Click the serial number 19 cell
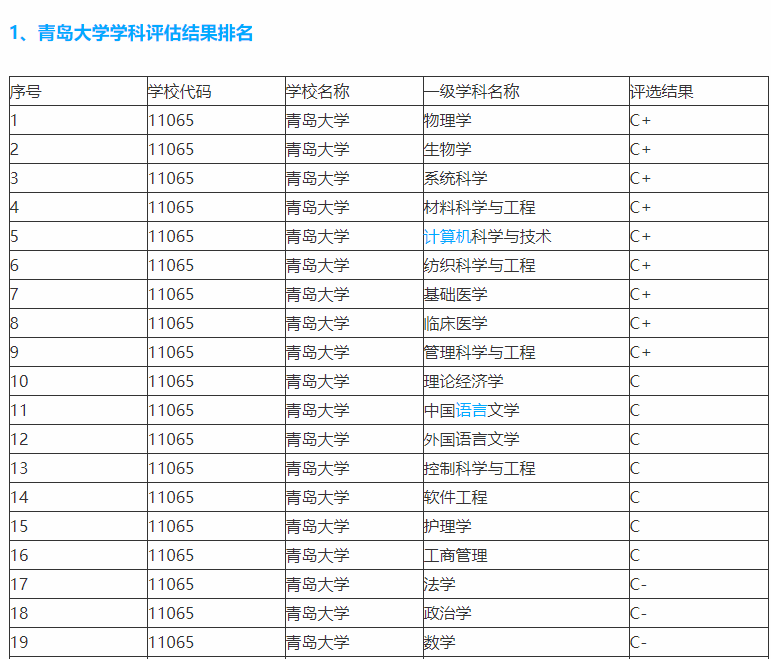 78,642
